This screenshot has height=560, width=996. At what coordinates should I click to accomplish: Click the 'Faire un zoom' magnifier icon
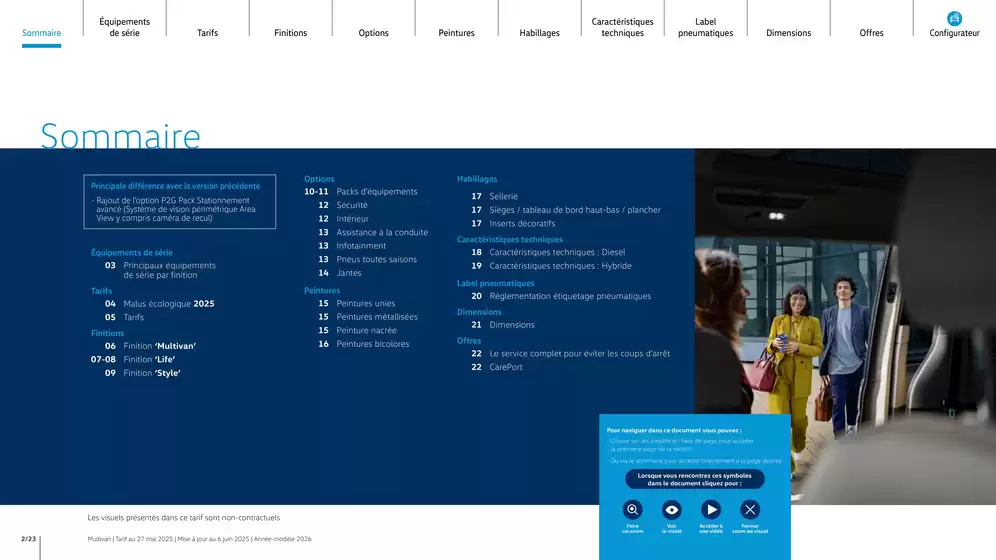pos(632,510)
